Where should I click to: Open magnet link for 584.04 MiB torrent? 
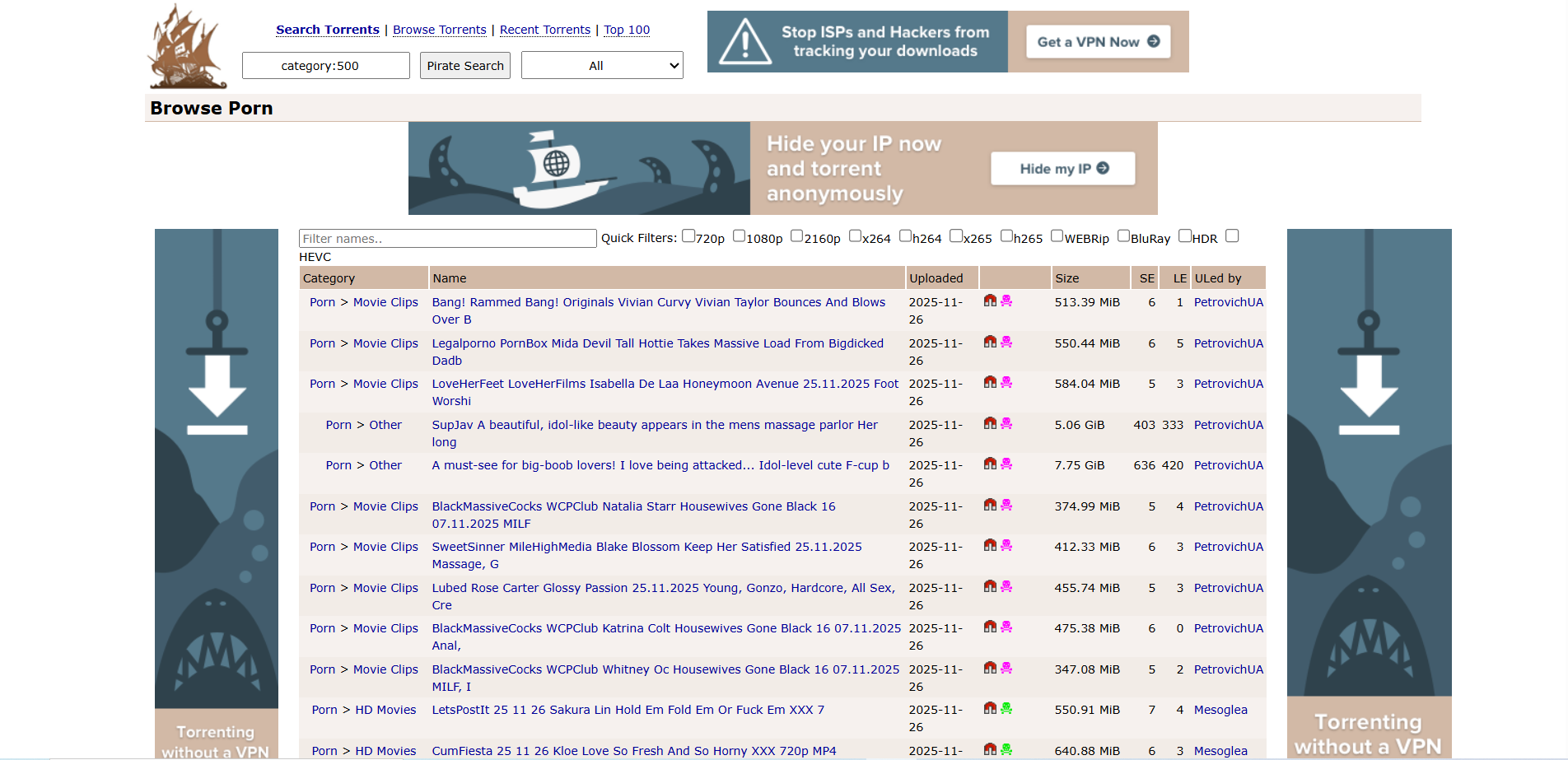tap(990, 383)
